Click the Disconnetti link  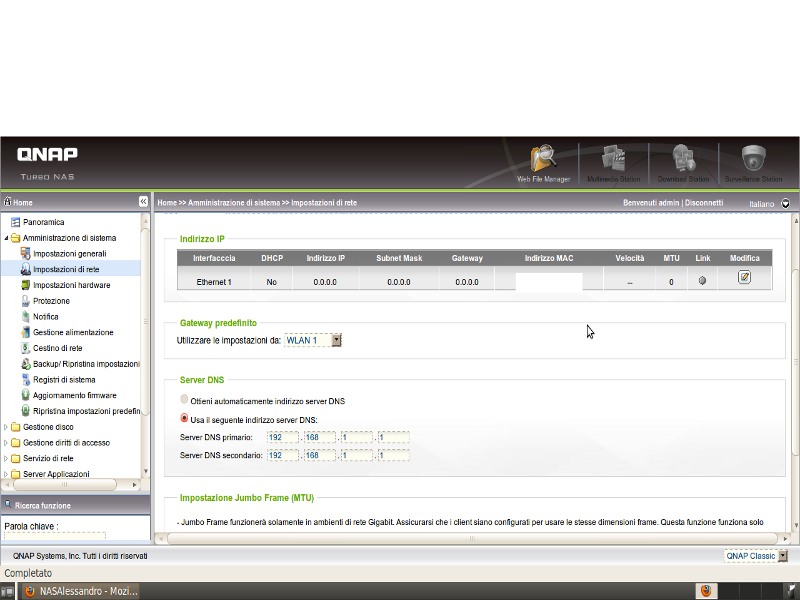click(x=704, y=202)
